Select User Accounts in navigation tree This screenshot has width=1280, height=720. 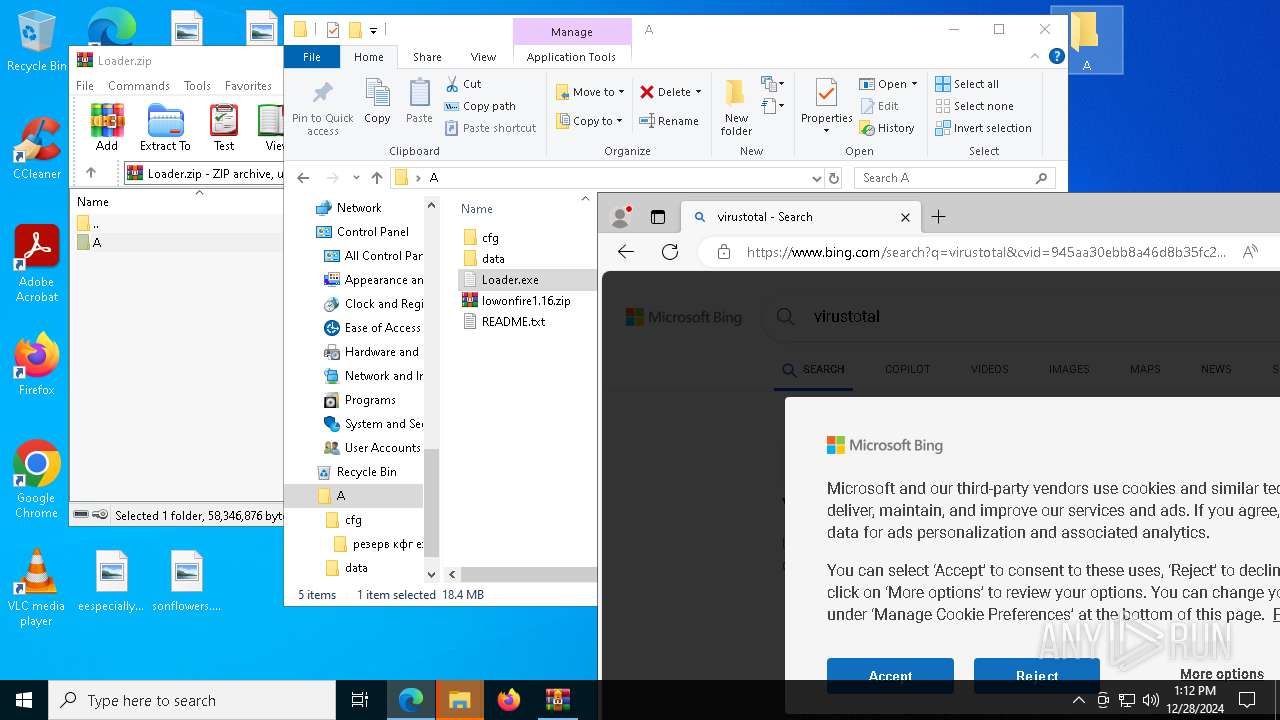click(372, 448)
